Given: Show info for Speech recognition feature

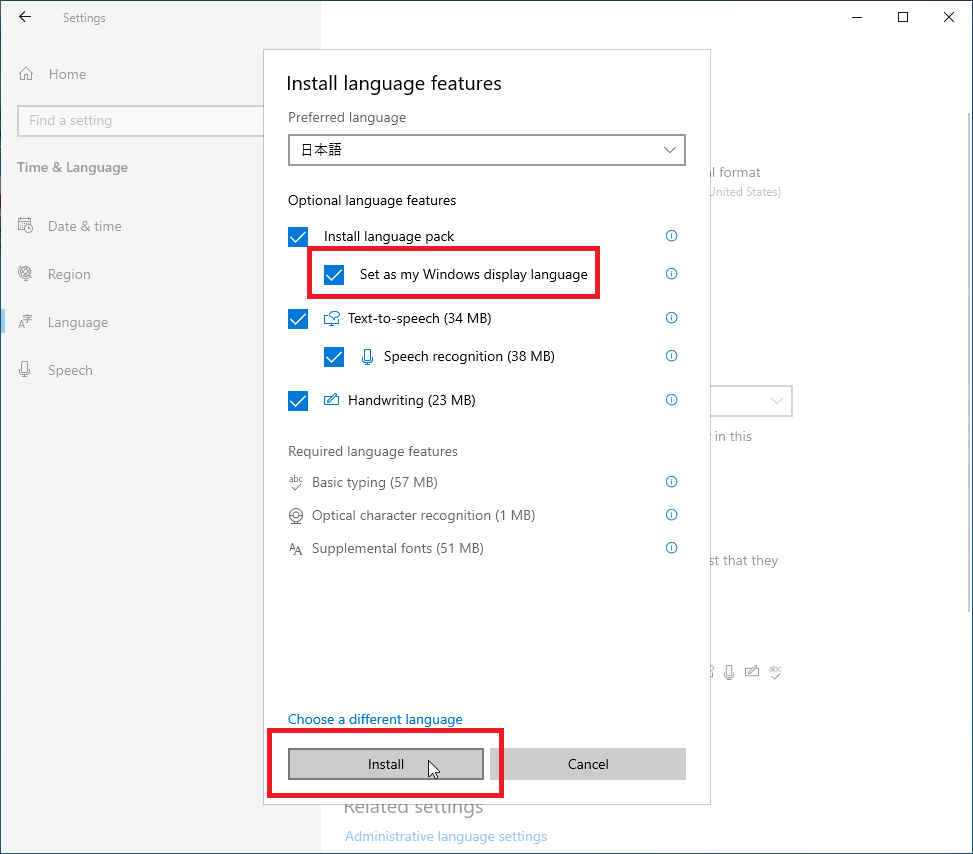Looking at the screenshot, I should click(x=671, y=356).
